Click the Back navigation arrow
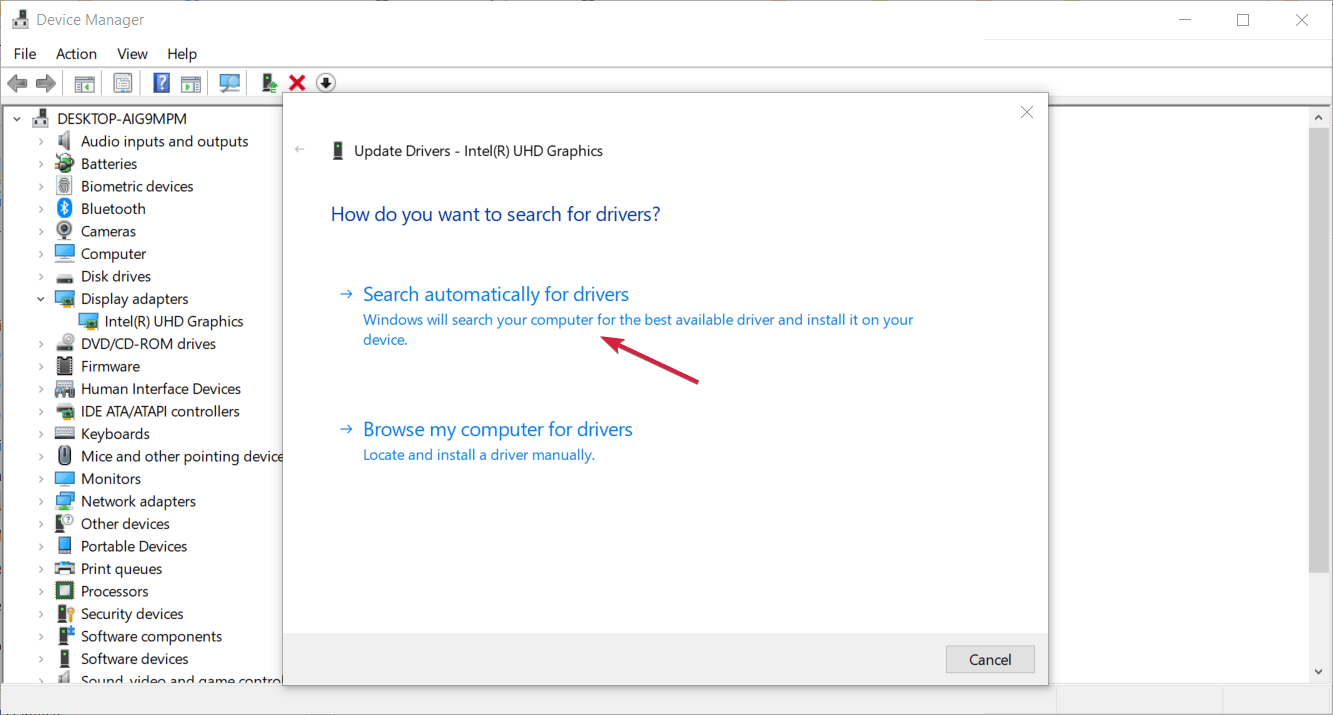This screenshot has height=715, width=1333. pyautogui.click(x=17, y=82)
